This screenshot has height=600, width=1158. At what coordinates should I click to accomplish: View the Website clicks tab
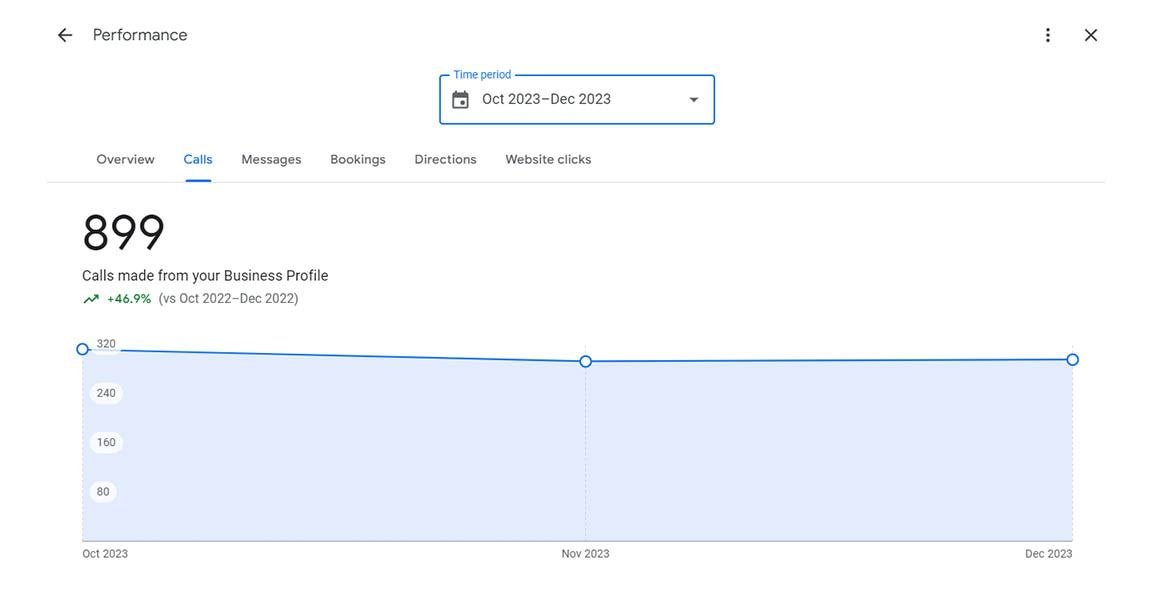[548, 160]
